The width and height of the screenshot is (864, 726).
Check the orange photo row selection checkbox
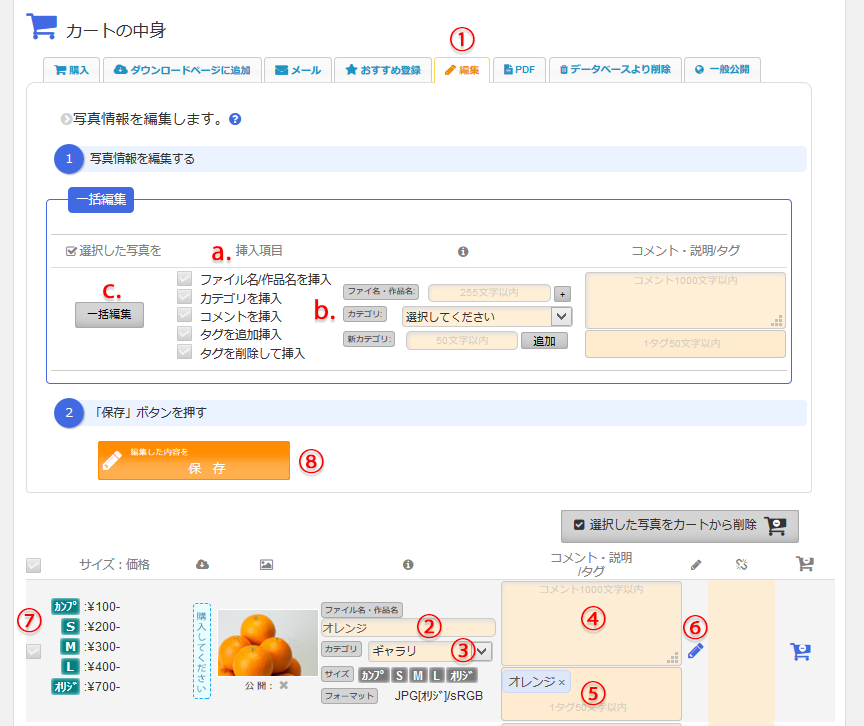click(34, 651)
